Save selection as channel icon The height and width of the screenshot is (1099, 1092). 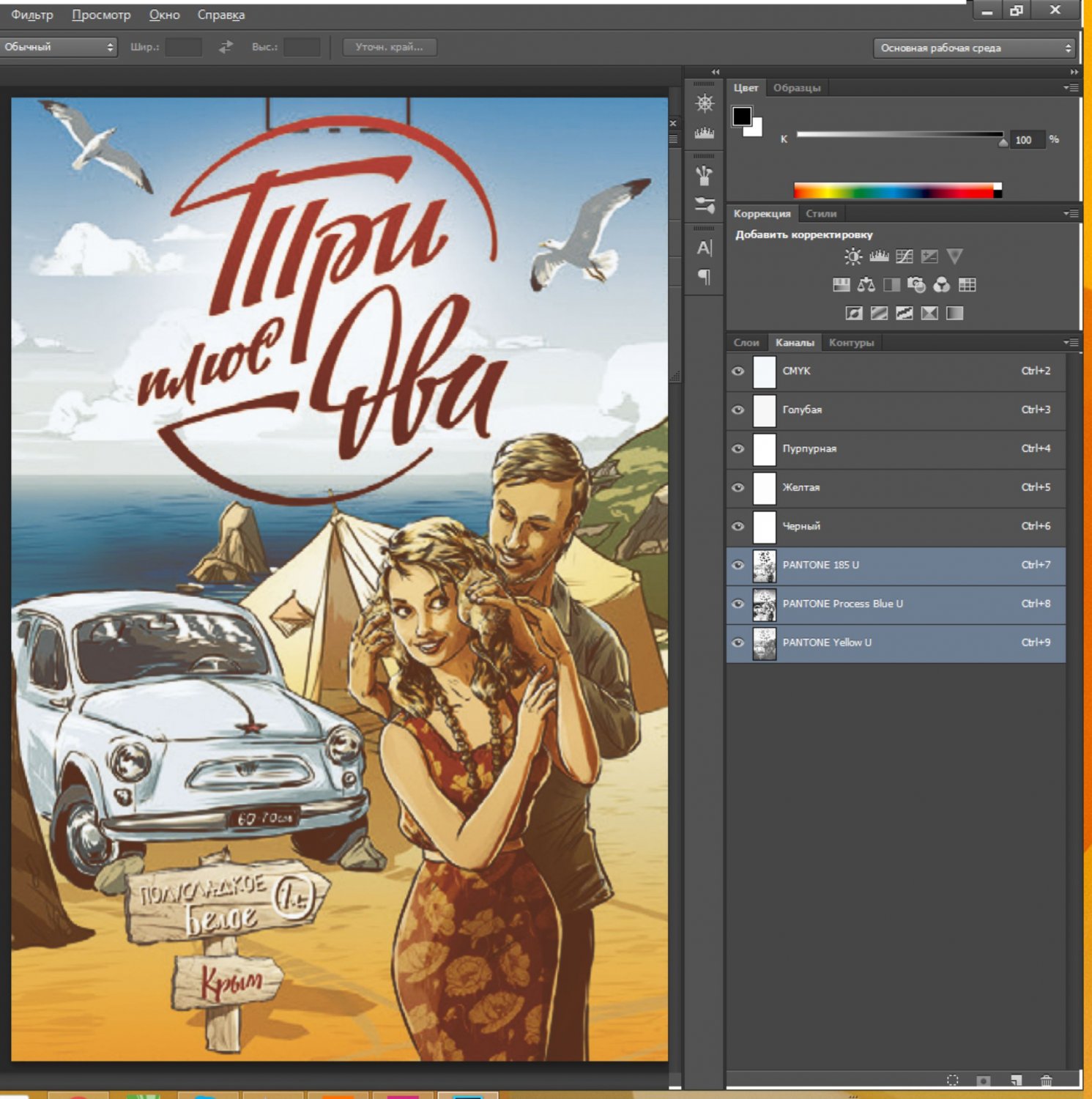(984, 1080)
